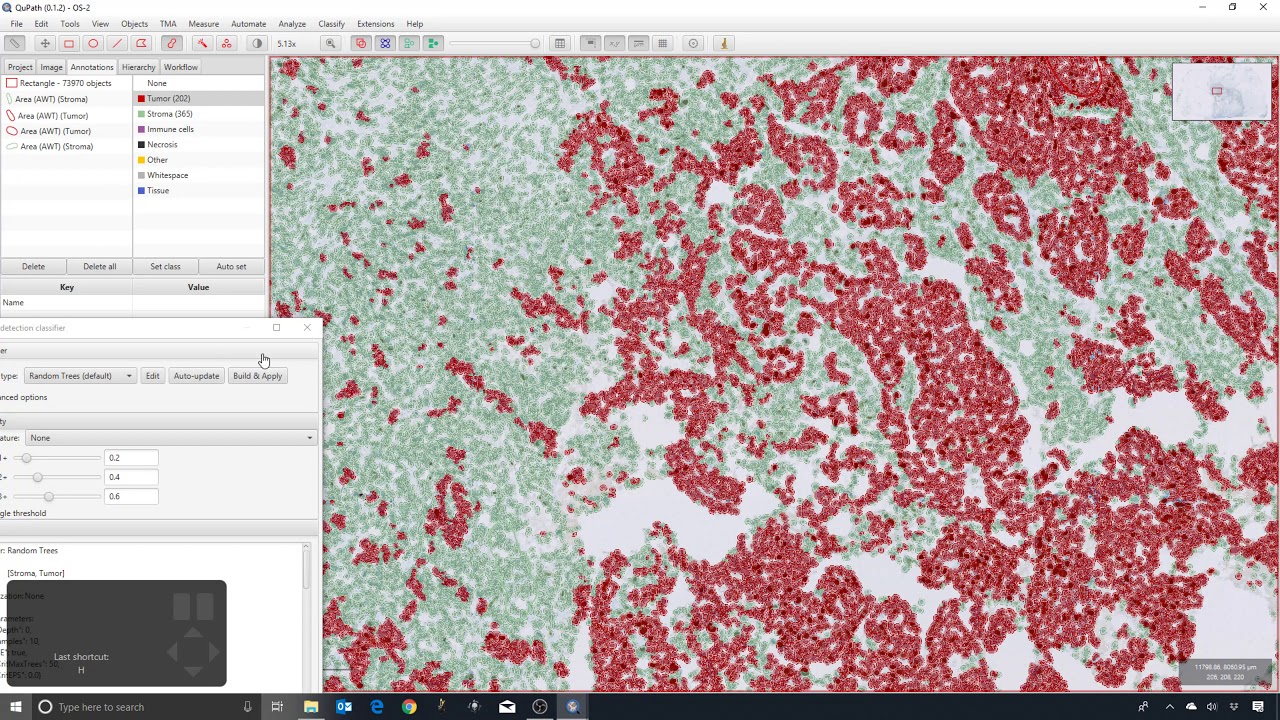
Task: Toggle the slide overview display
Action: pyautogui.click(x=590, y=43)
